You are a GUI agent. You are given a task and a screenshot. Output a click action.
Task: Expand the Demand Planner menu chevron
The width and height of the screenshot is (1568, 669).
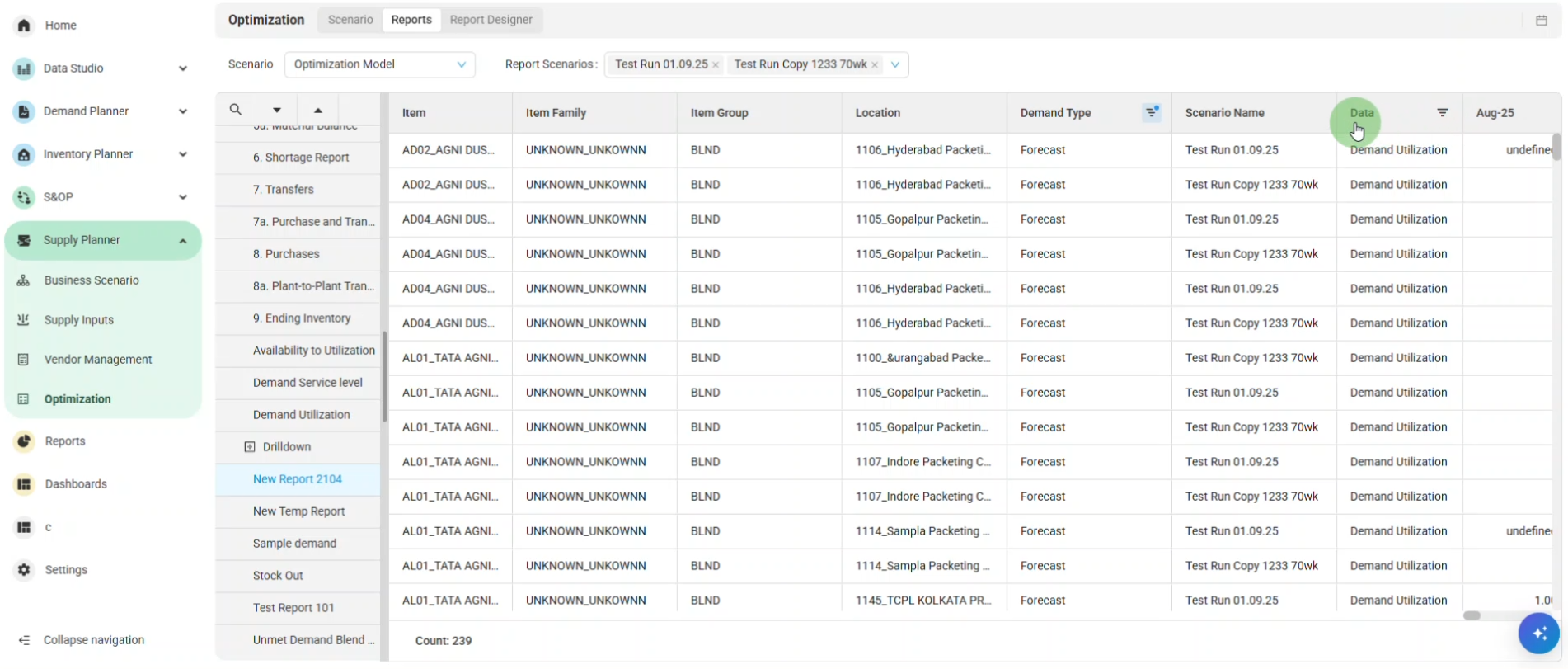(x=183, y=111)
